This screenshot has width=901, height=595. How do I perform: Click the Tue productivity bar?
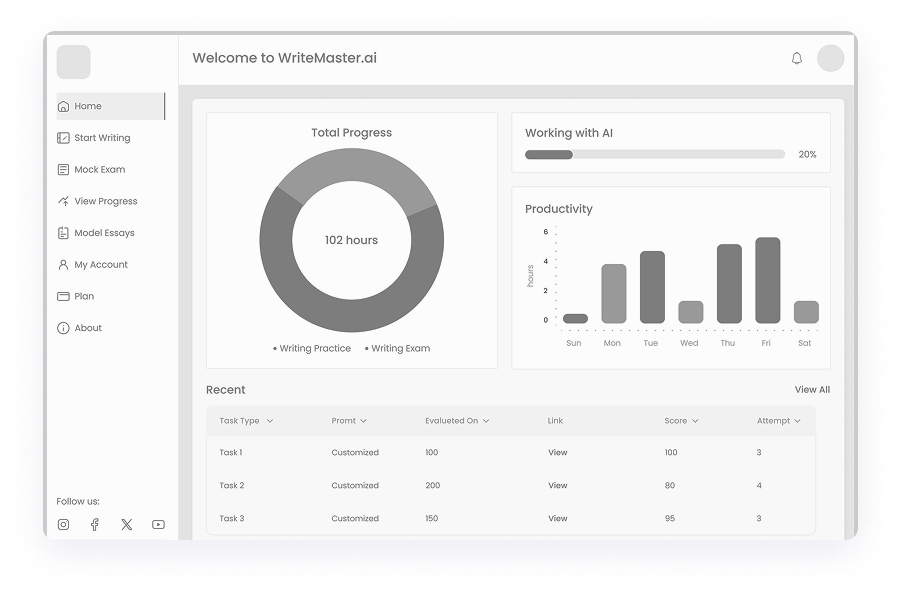click(x=652, y=287)
